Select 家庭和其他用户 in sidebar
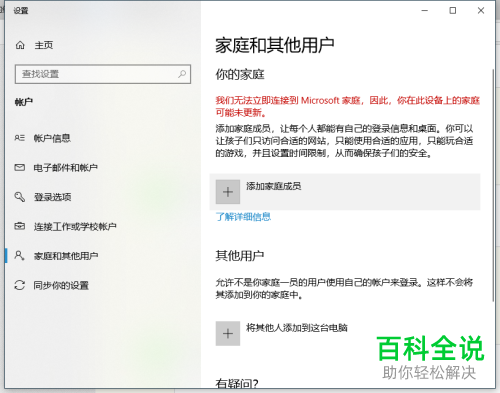Viewport: 500px width, 393px height. tap(66, 256)
